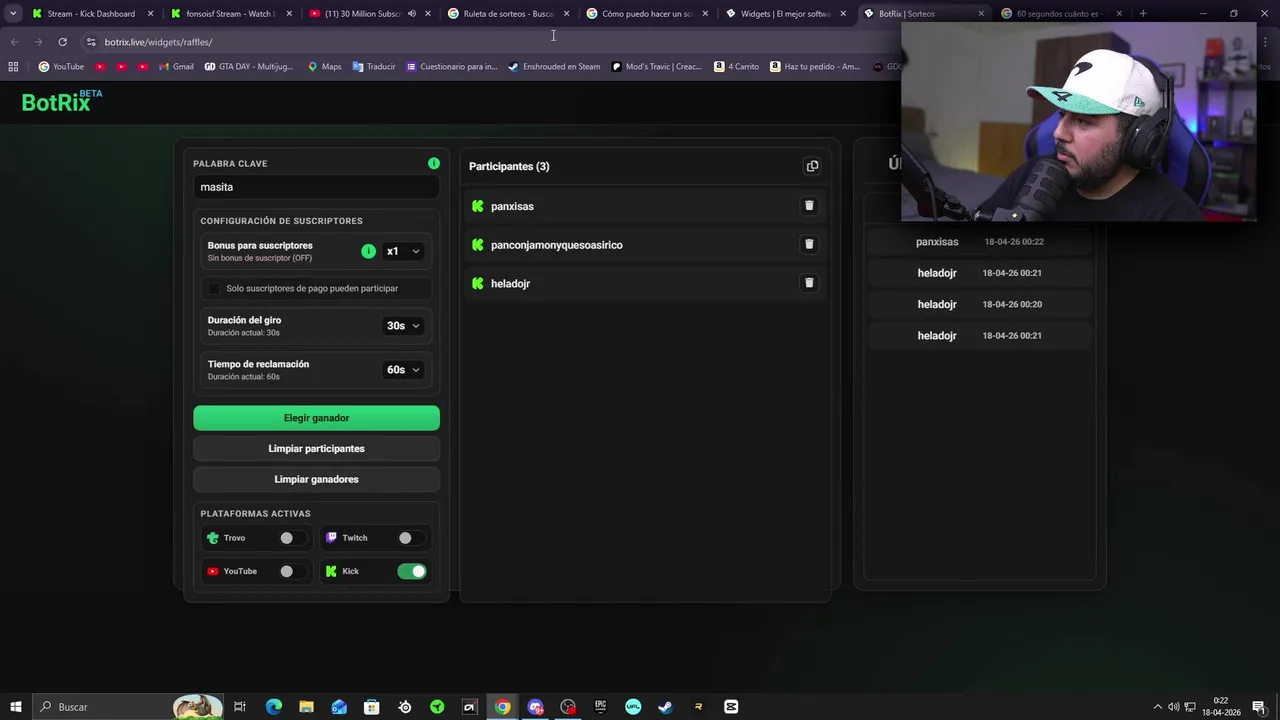Image resolution: width=1280 pixels, height=720 pixels.
Task: Open the Tiempo de reclamación 60s dropdown
Action: 403,370
